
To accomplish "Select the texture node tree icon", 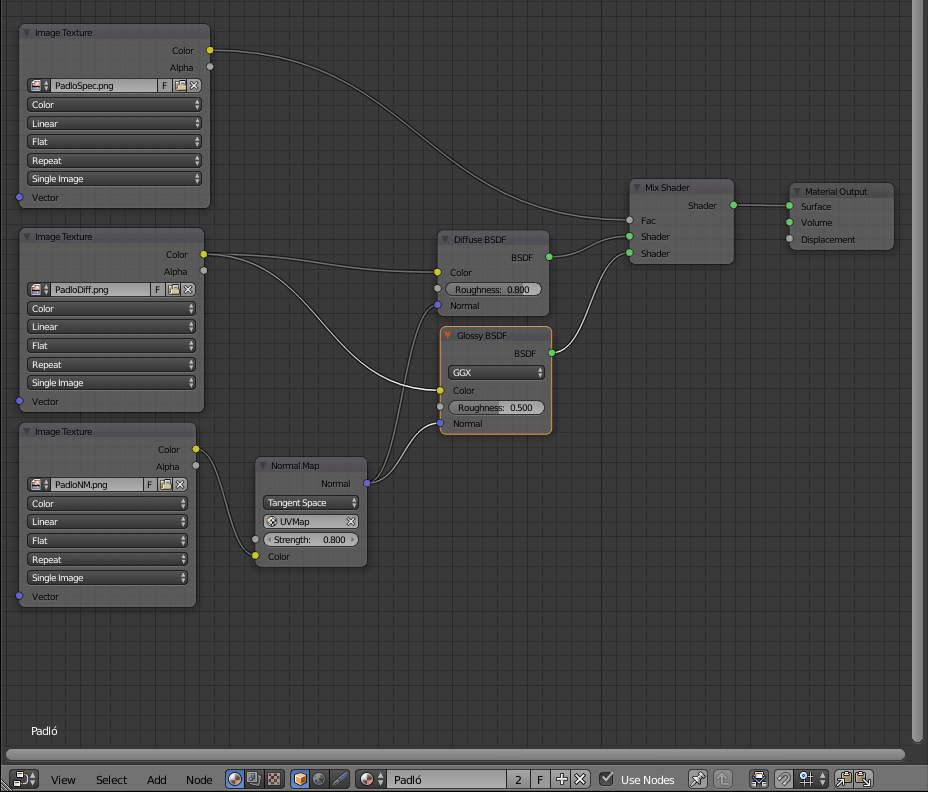I will tap(274, 779).
